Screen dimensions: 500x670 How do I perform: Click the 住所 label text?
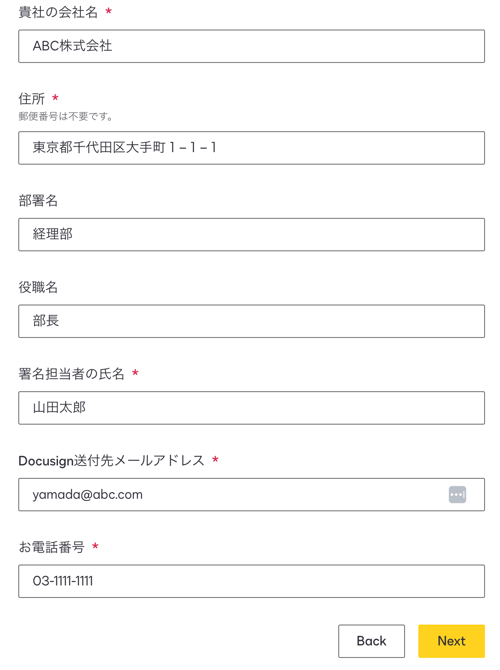(x=32, y=99)
